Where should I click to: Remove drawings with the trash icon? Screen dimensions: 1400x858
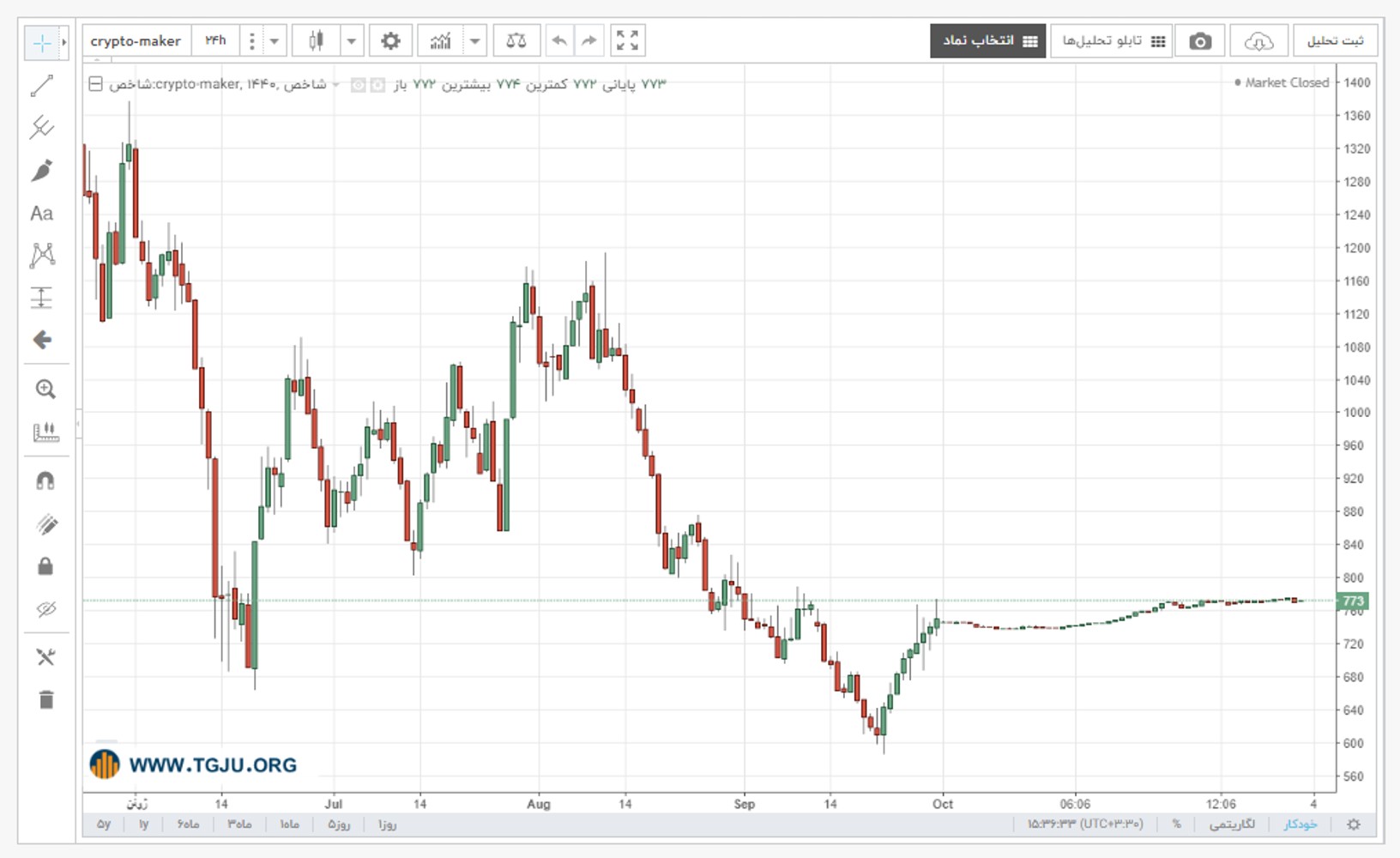pyautogui.click(x=45, y=700)
